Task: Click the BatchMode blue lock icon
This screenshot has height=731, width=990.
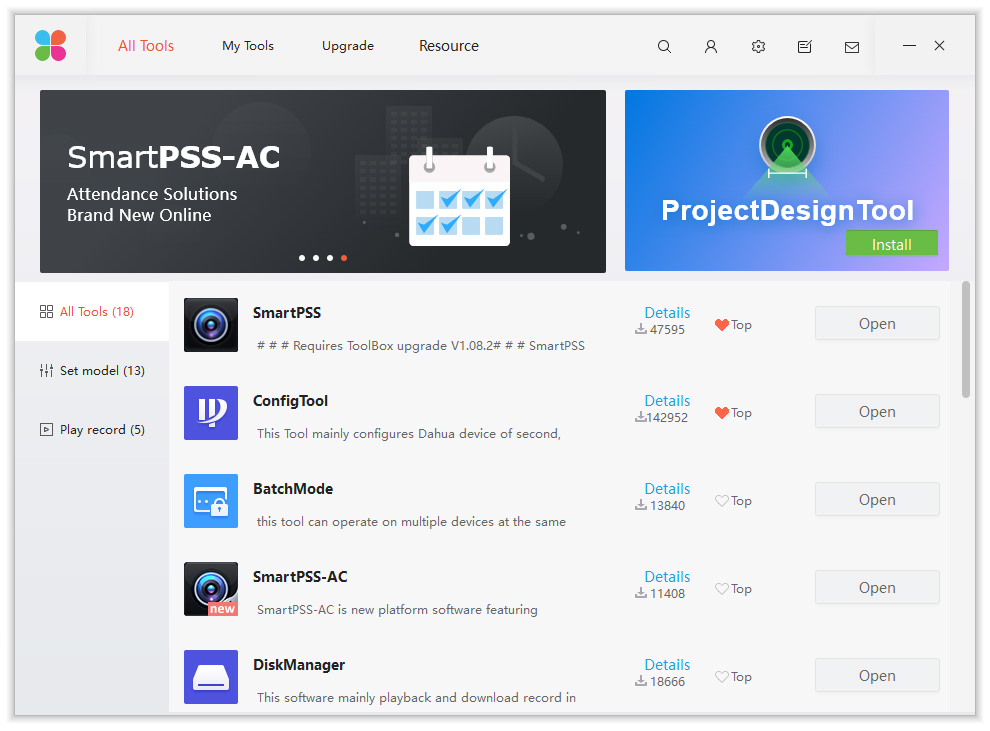Action: [211, 501]
